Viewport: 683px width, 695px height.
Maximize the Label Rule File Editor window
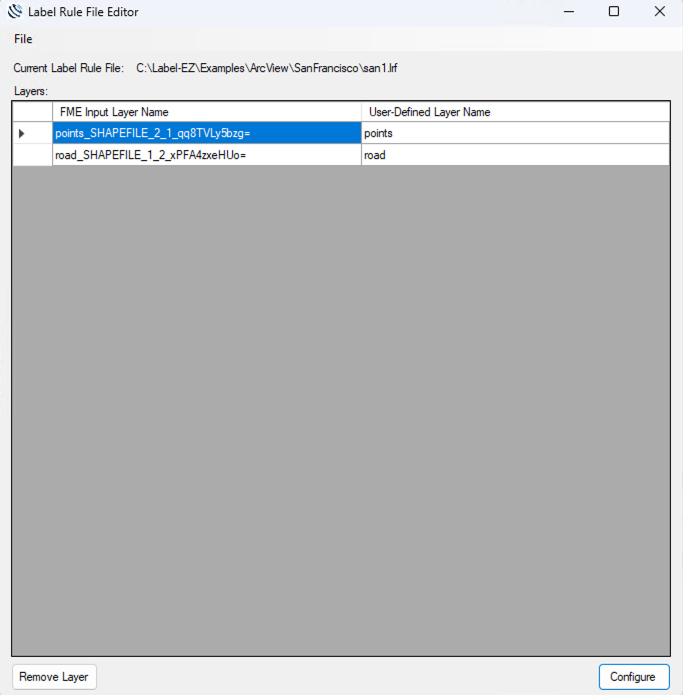tap(614, 12)
